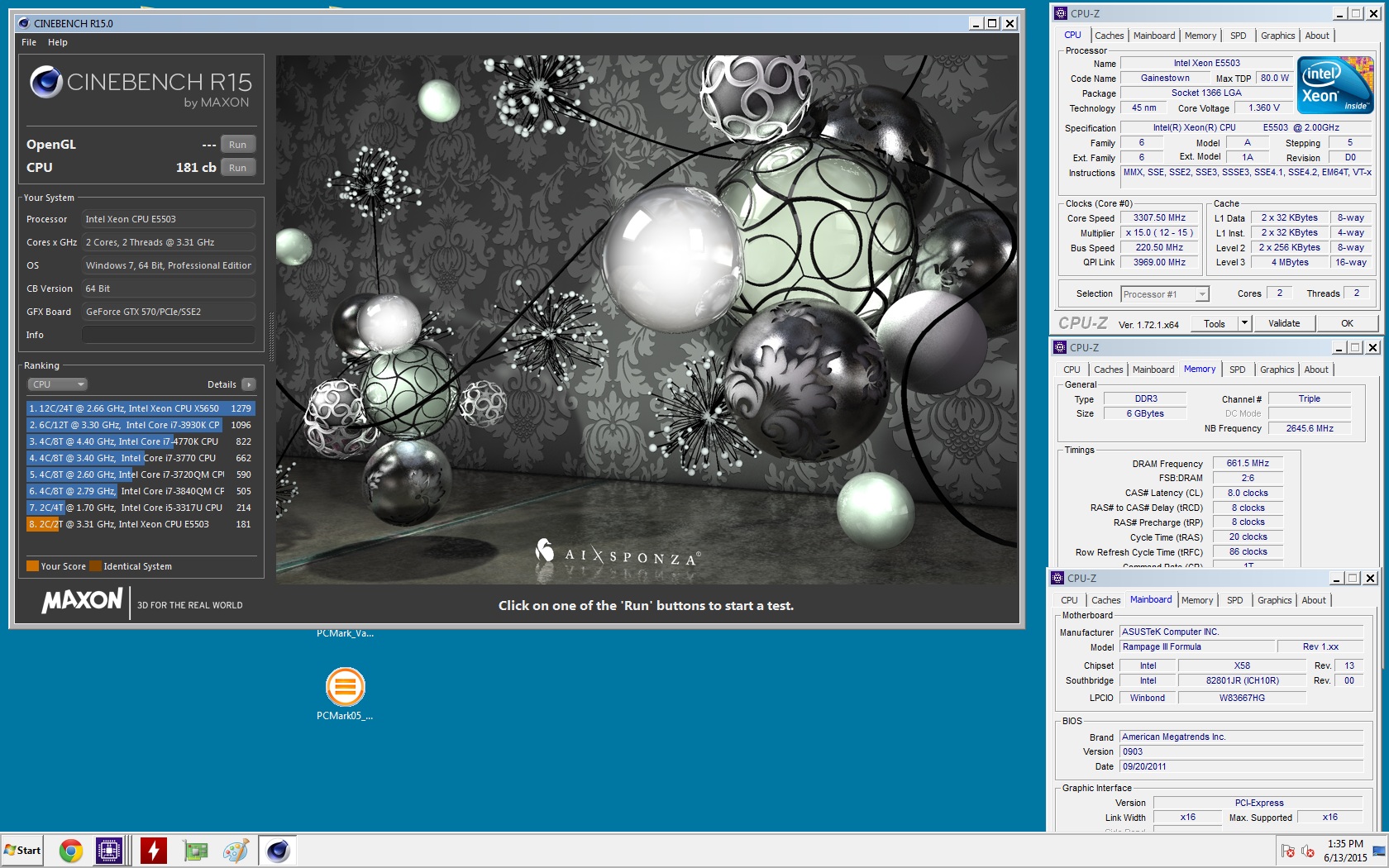Click the DRAM Frequency value 661.5 MHz
This screenshot has width=1389, height=868.
[x=1248, y=464]
